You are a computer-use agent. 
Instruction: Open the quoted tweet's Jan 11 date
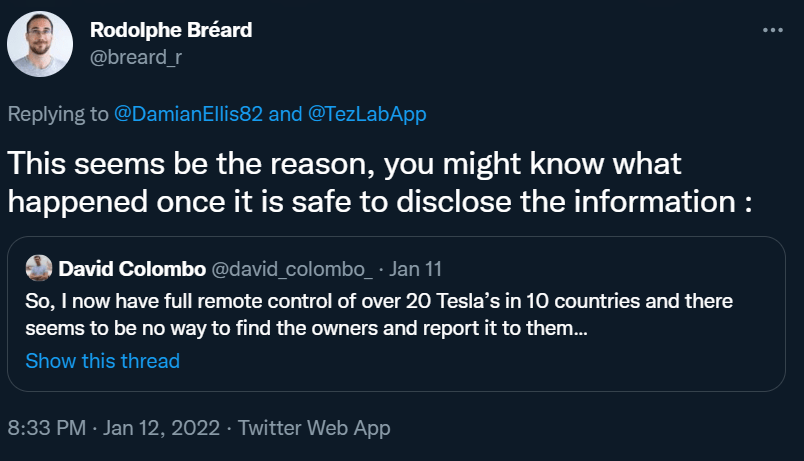(x=416, y=269)
